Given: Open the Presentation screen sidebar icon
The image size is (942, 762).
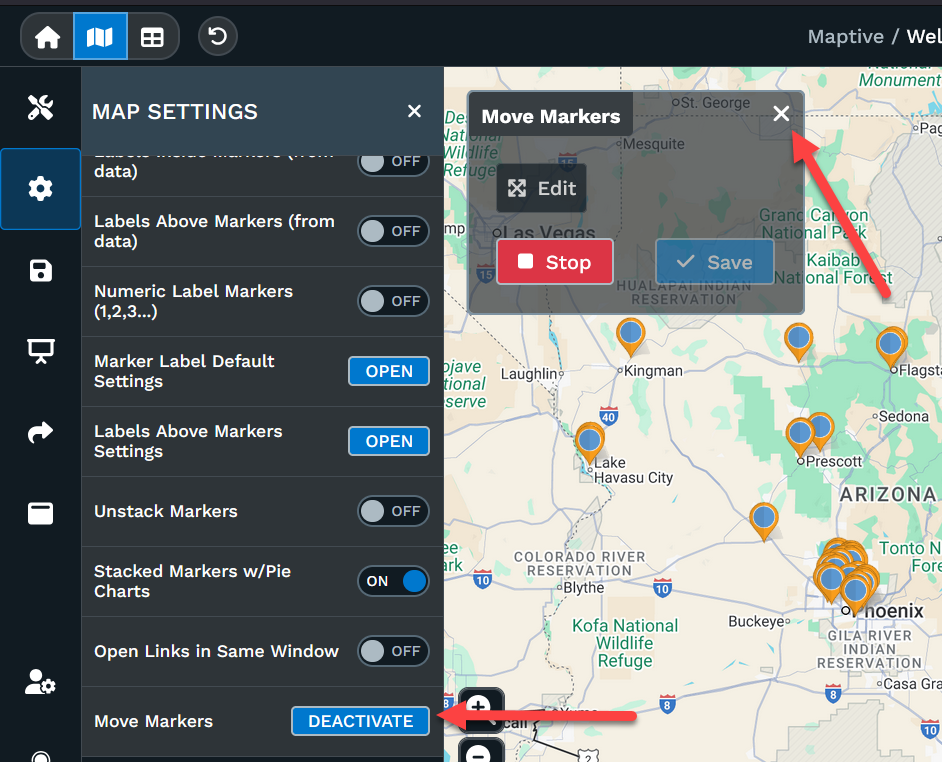Looking at the screenshot, I should coord(40,351).
